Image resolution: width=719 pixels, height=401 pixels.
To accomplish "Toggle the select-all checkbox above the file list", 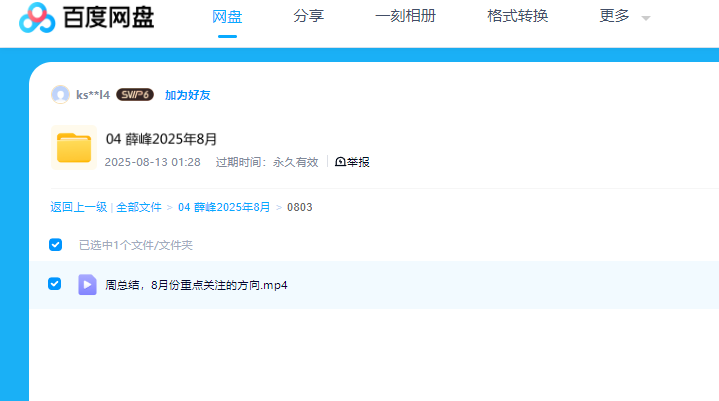I will [56, 245].
